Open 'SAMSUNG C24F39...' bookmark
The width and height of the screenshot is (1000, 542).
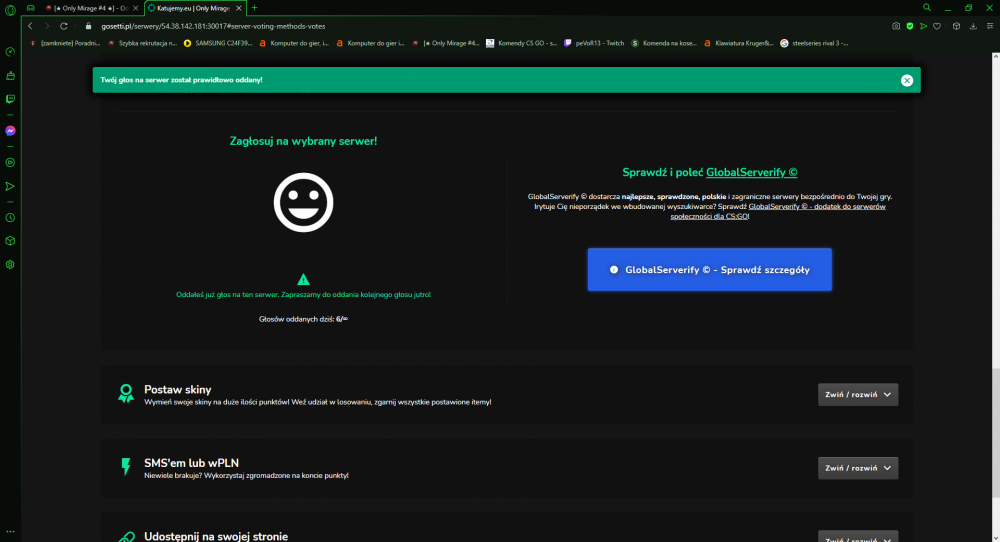219,43
